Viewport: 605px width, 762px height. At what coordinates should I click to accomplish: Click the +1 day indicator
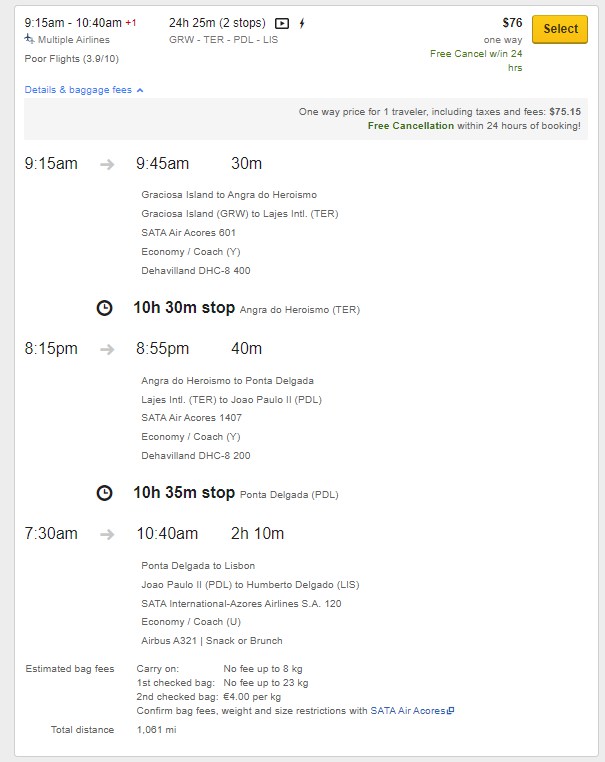pyautogui.click(x=131, y=22)
